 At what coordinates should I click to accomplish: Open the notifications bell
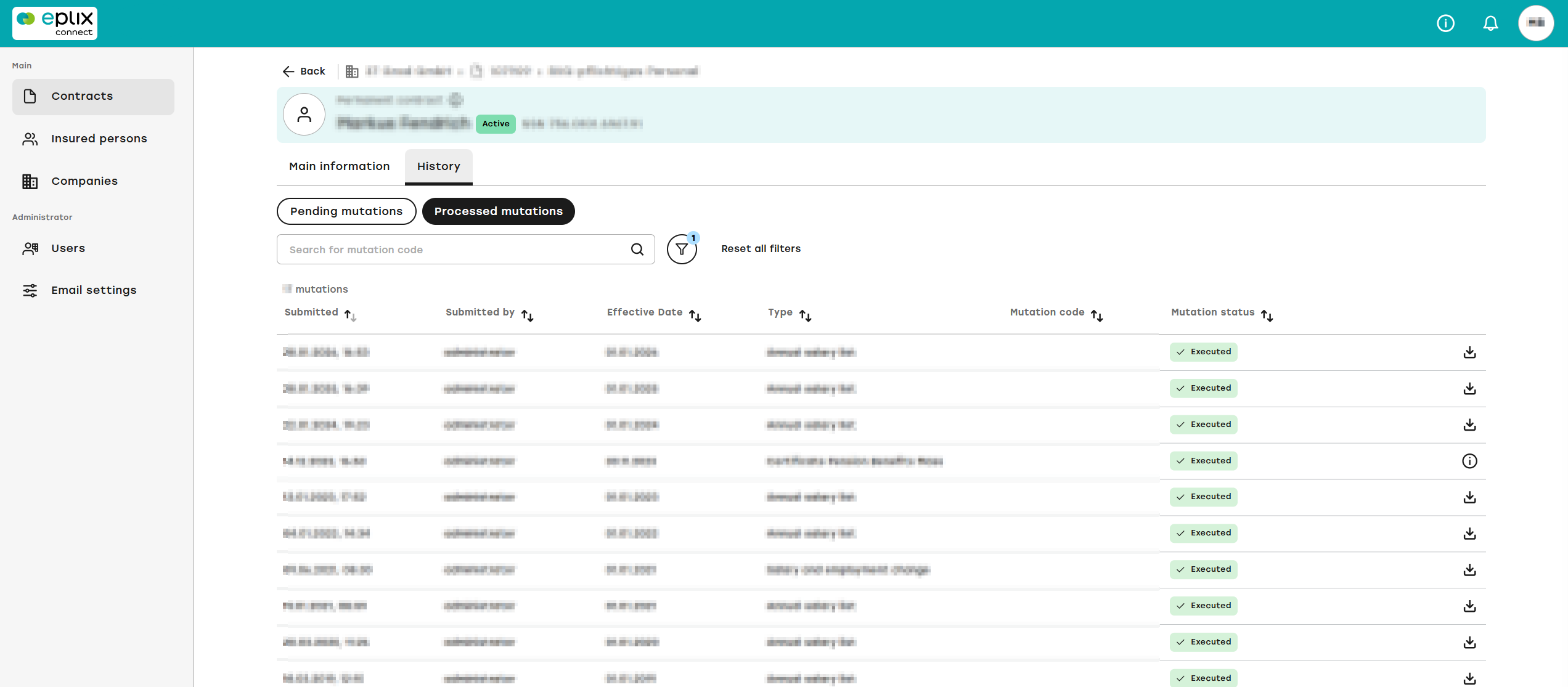[x=1490, y=23]
